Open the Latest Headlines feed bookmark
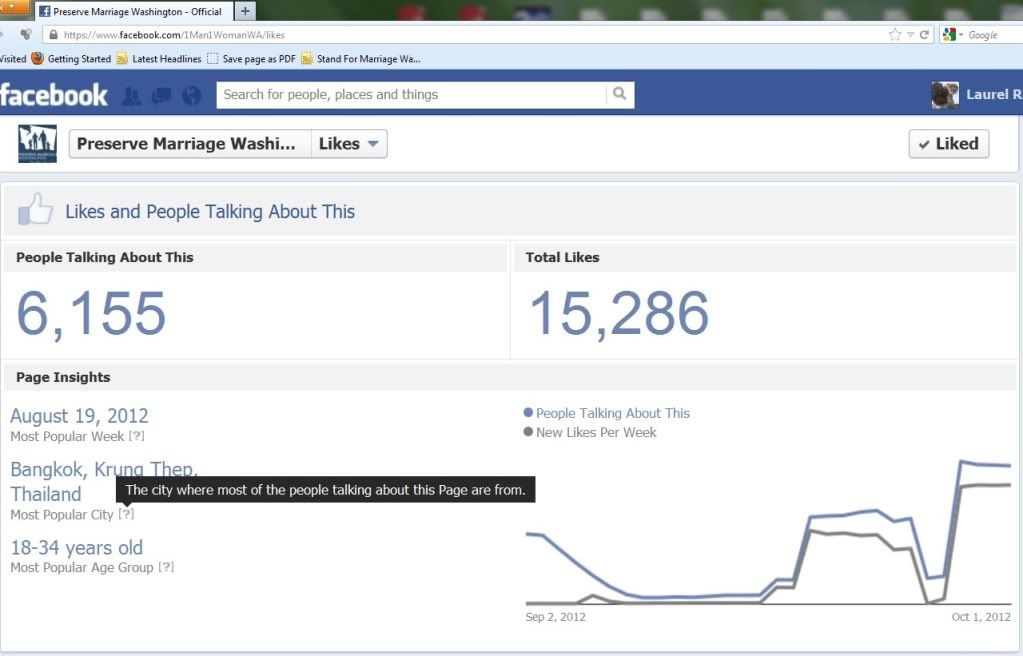Viewport: 1023px width, 656px height. [x=166, y=59]
